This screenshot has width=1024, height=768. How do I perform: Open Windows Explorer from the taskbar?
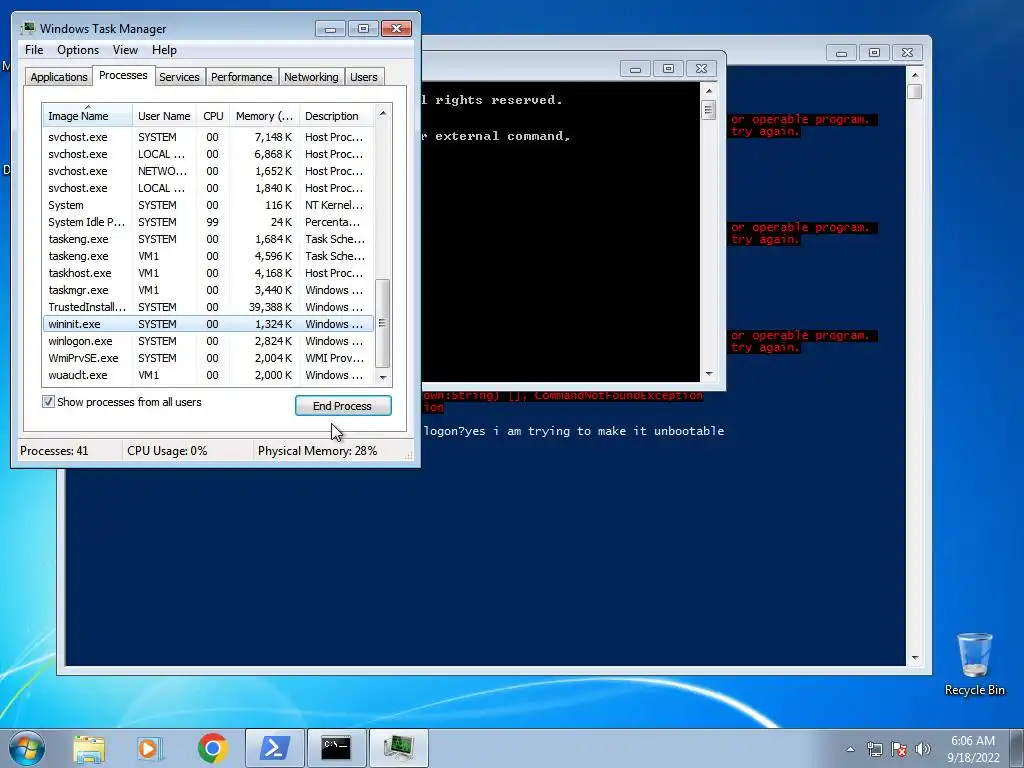[89, 748]
